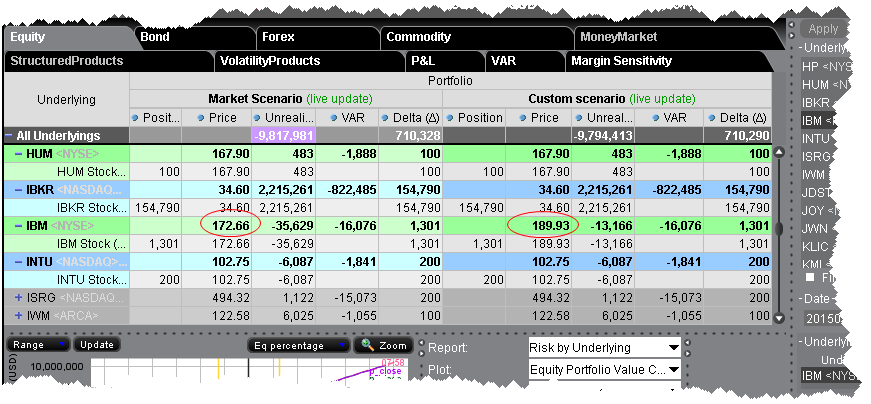Click the Zoom magnifier button
The height and width of the screenshot is (404, 871).
(x=382, y=345)
